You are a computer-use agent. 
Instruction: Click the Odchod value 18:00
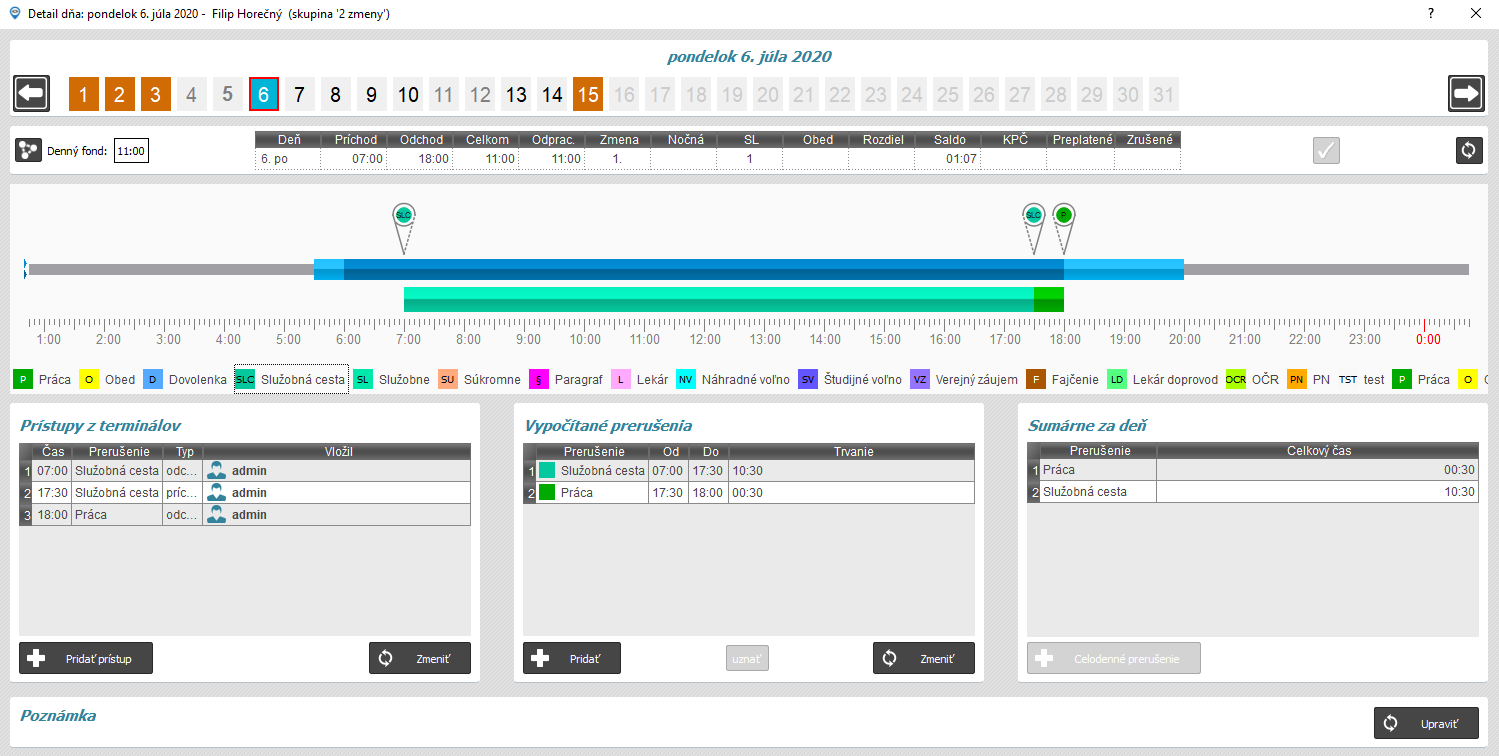point(432,158)
